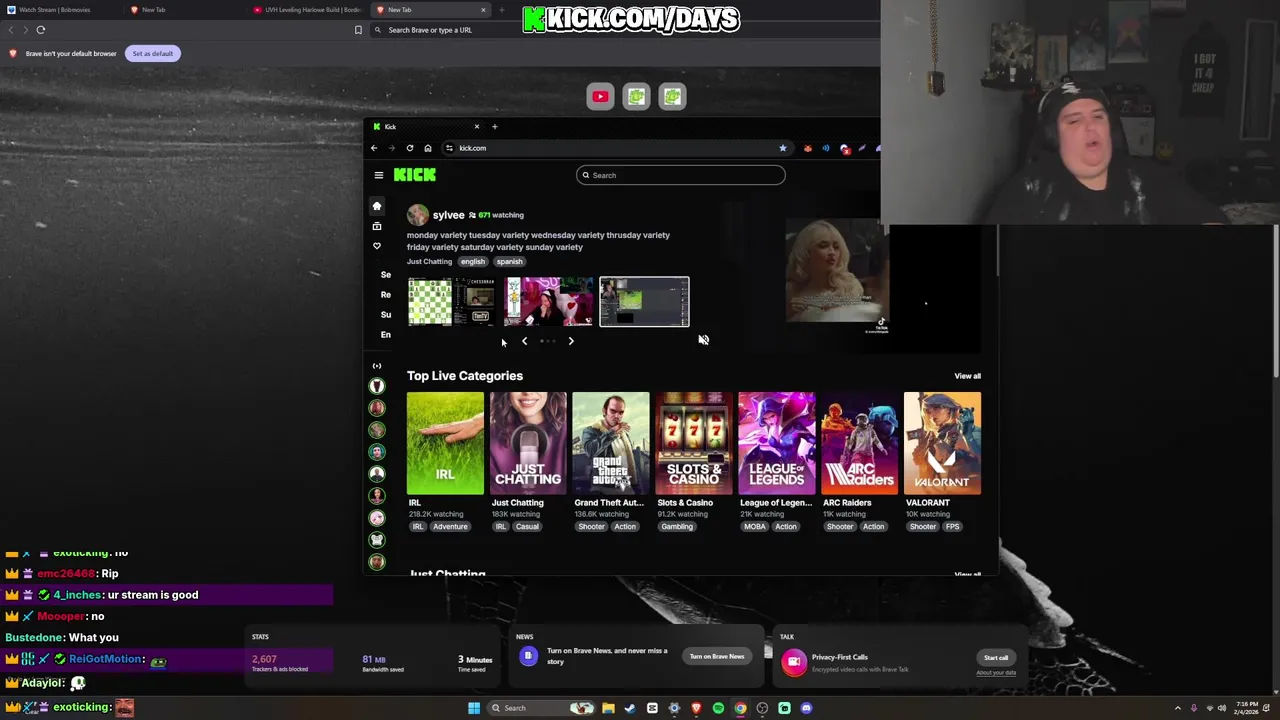Close the Kick tab

click(x=477, y=126)
